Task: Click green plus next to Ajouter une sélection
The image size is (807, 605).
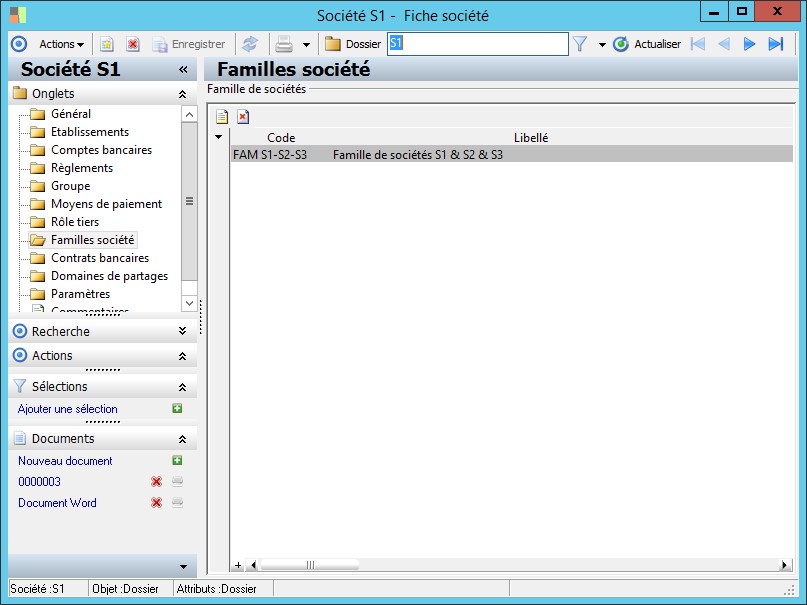Action: pyautogui.click(x=177, y=408)
